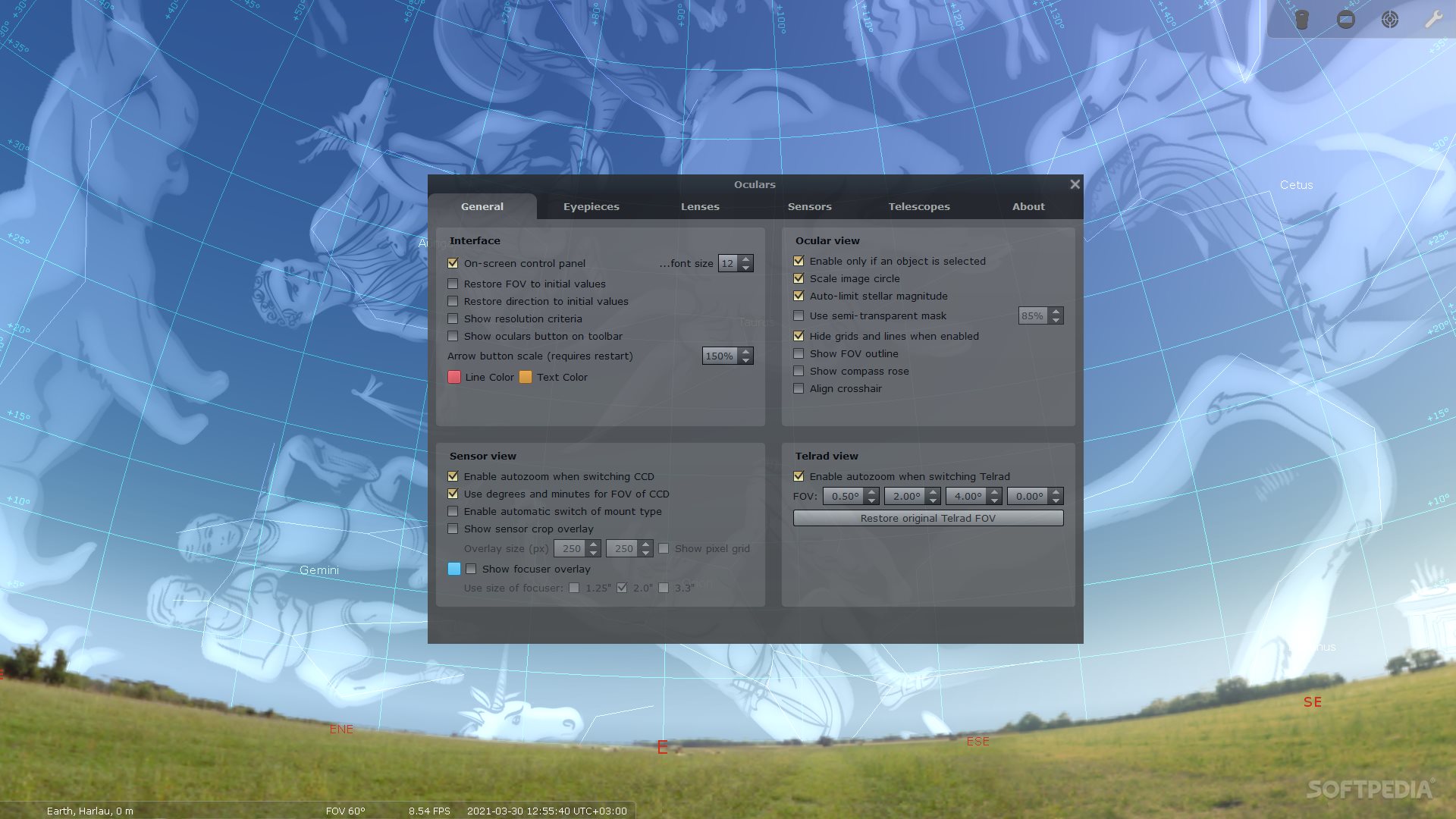
Task: Uncheck Scale image circle
Action: [x=799, y=278]
